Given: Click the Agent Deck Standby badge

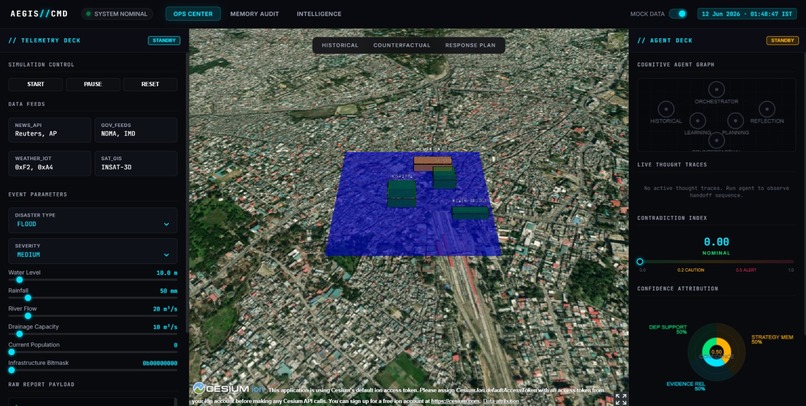Looking at the screenshot, I should pyautogui.click(x=782, y=40).
